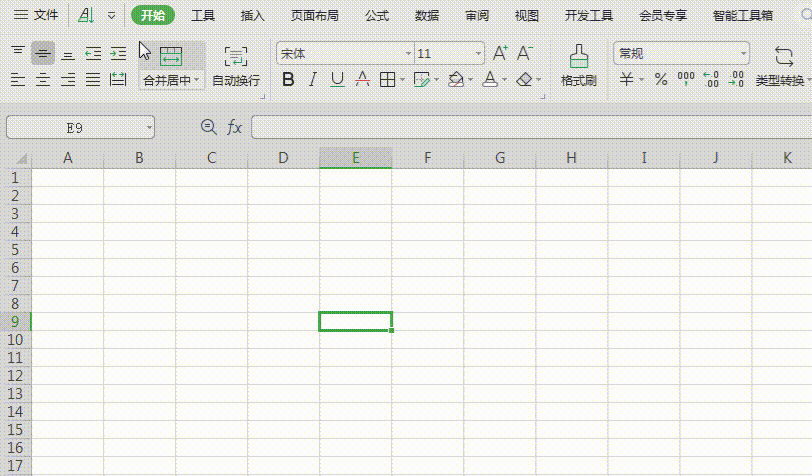812x476 pixels.
Task: Open the 插入 tab
Action: click(x=253, y=16)
